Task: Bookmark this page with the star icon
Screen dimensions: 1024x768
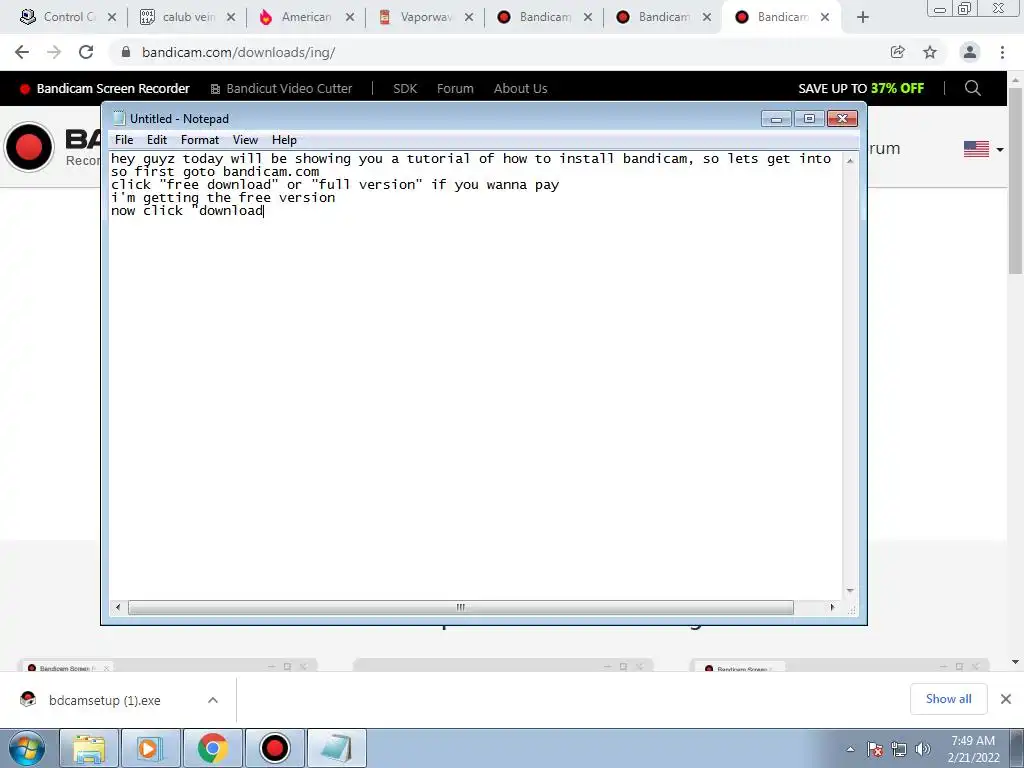Action: tap(930, 52)
